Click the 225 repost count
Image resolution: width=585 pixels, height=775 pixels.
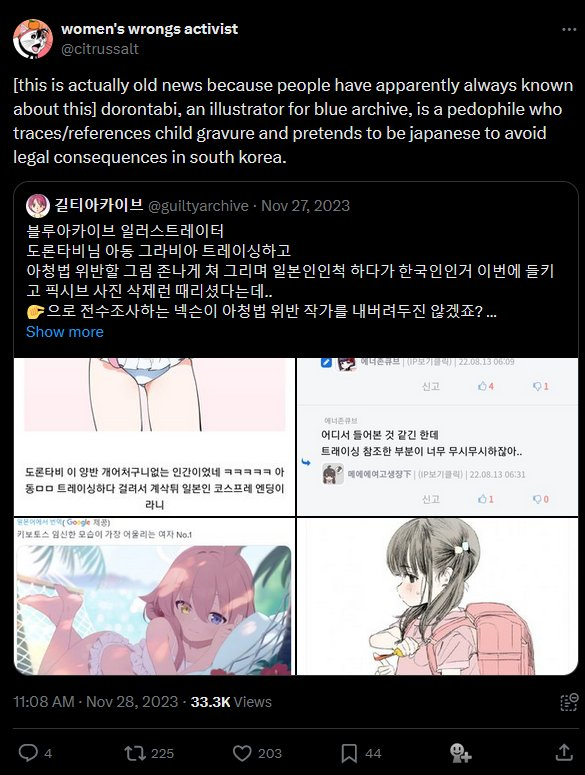162,753
